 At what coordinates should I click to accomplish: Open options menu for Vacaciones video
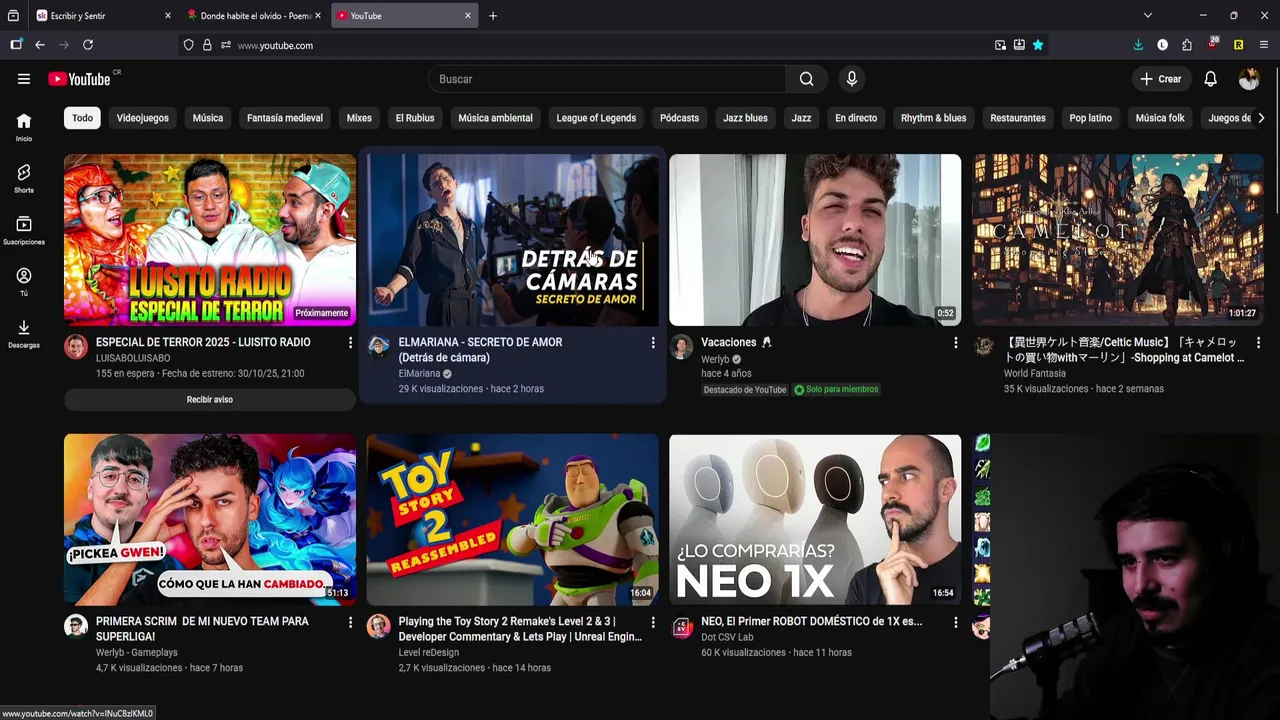(955, 342)
